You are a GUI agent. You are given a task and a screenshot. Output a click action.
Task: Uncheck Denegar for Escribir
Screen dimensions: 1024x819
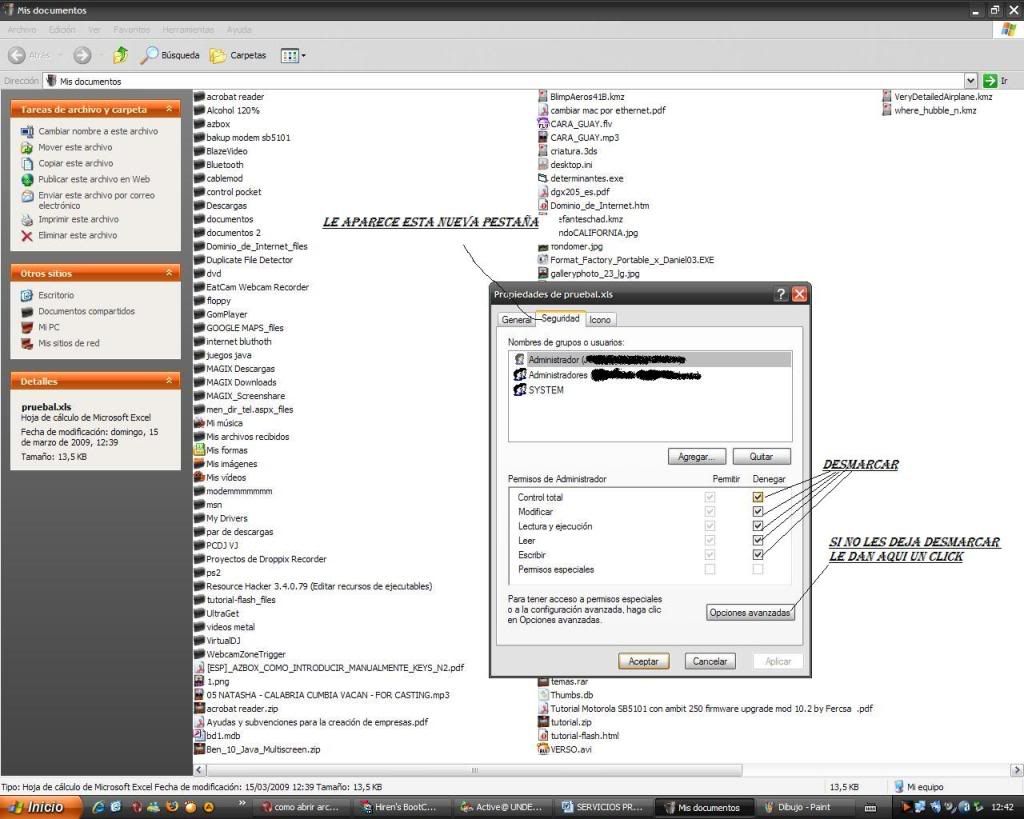758,554
